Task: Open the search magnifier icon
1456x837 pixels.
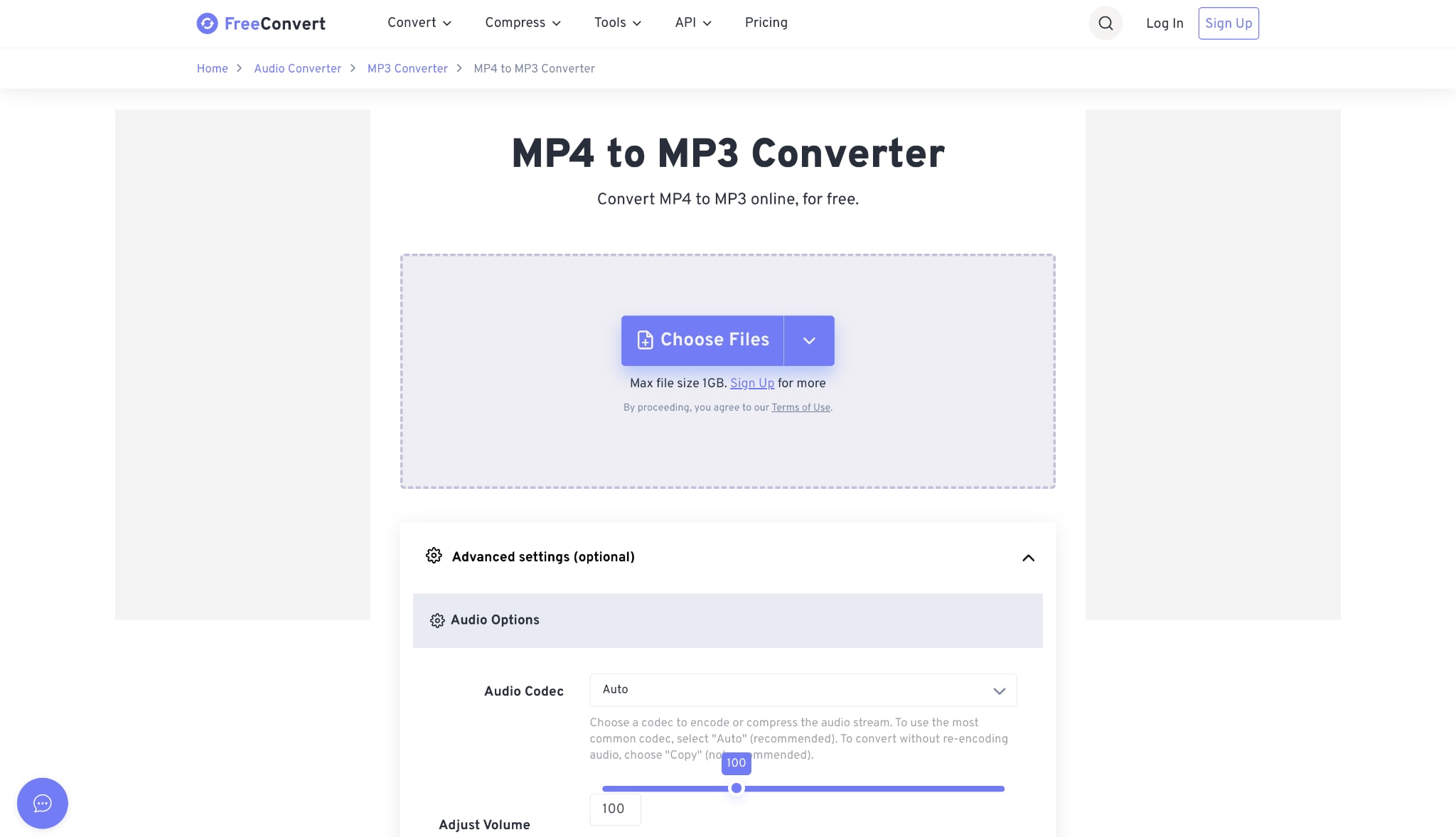Action: pyautogui.click(x=1106, y=23)
